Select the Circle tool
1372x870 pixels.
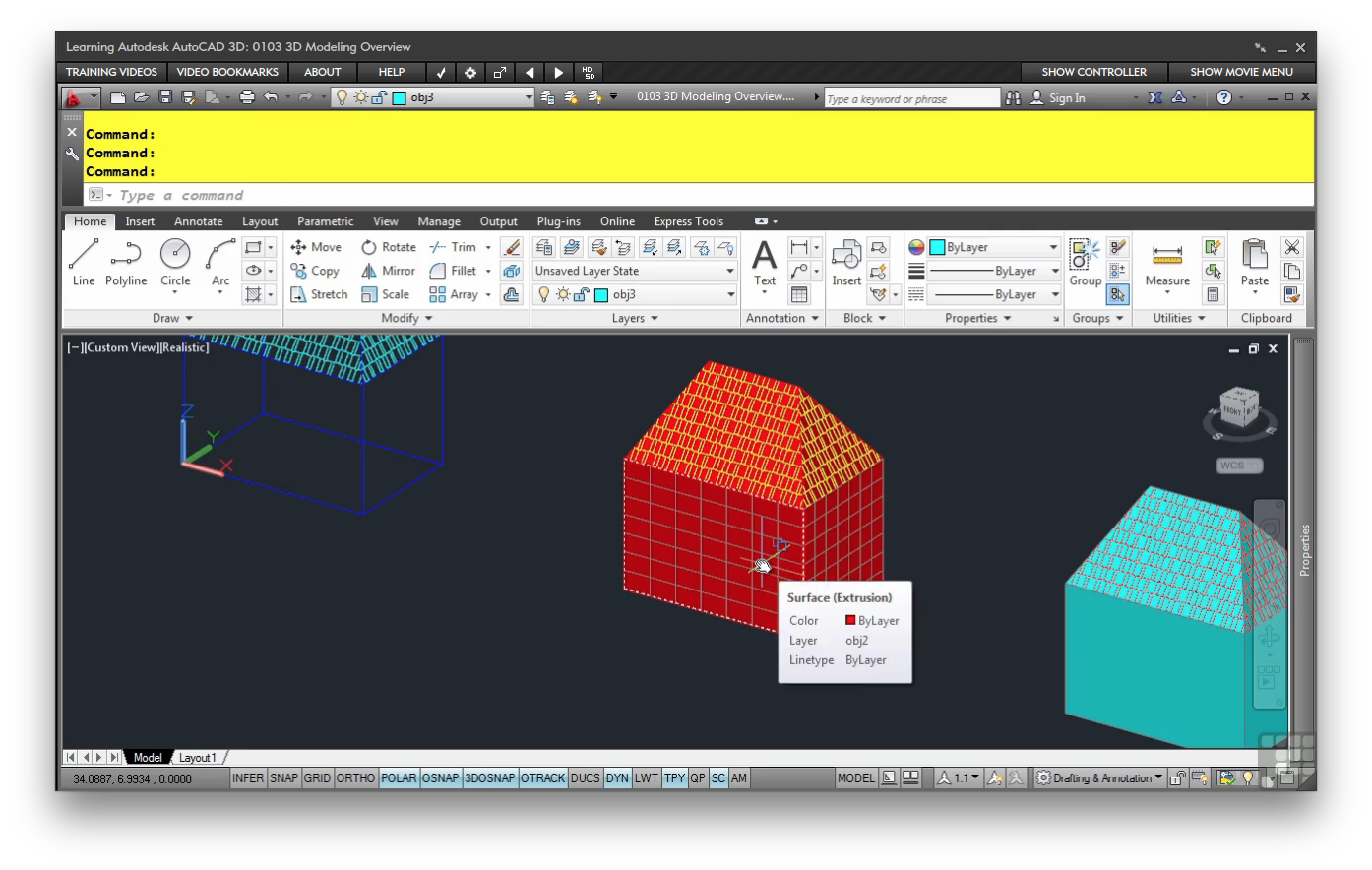(x=175, y=263)
